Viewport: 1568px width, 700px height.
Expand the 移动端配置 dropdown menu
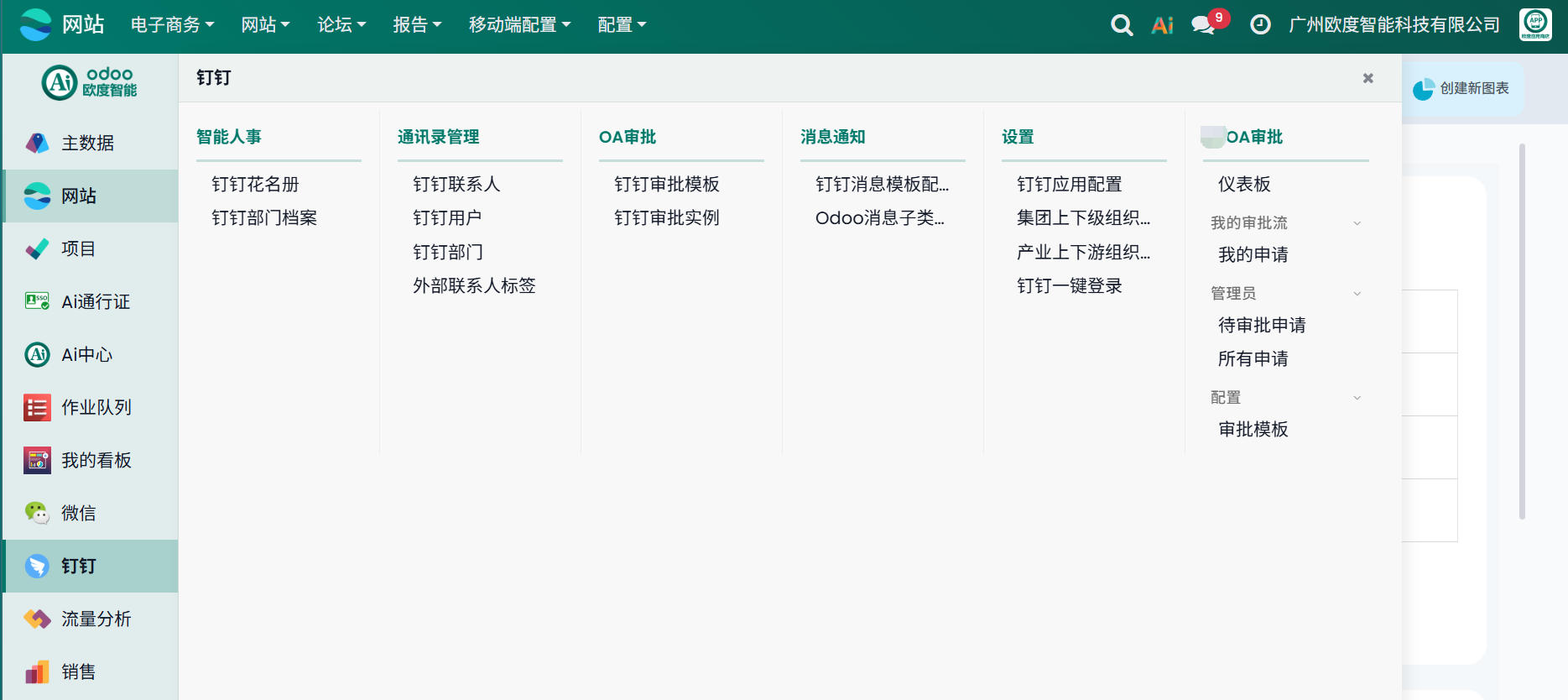[519, 25]
